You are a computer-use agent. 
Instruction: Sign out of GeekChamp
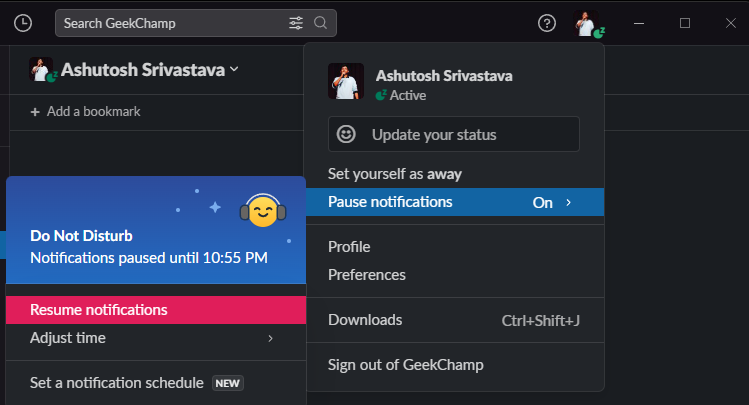coord(405,365)
